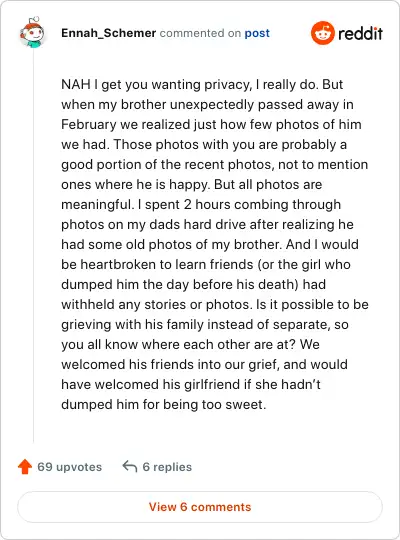Click the orange Reddit Snoo logo

point(322,33)
